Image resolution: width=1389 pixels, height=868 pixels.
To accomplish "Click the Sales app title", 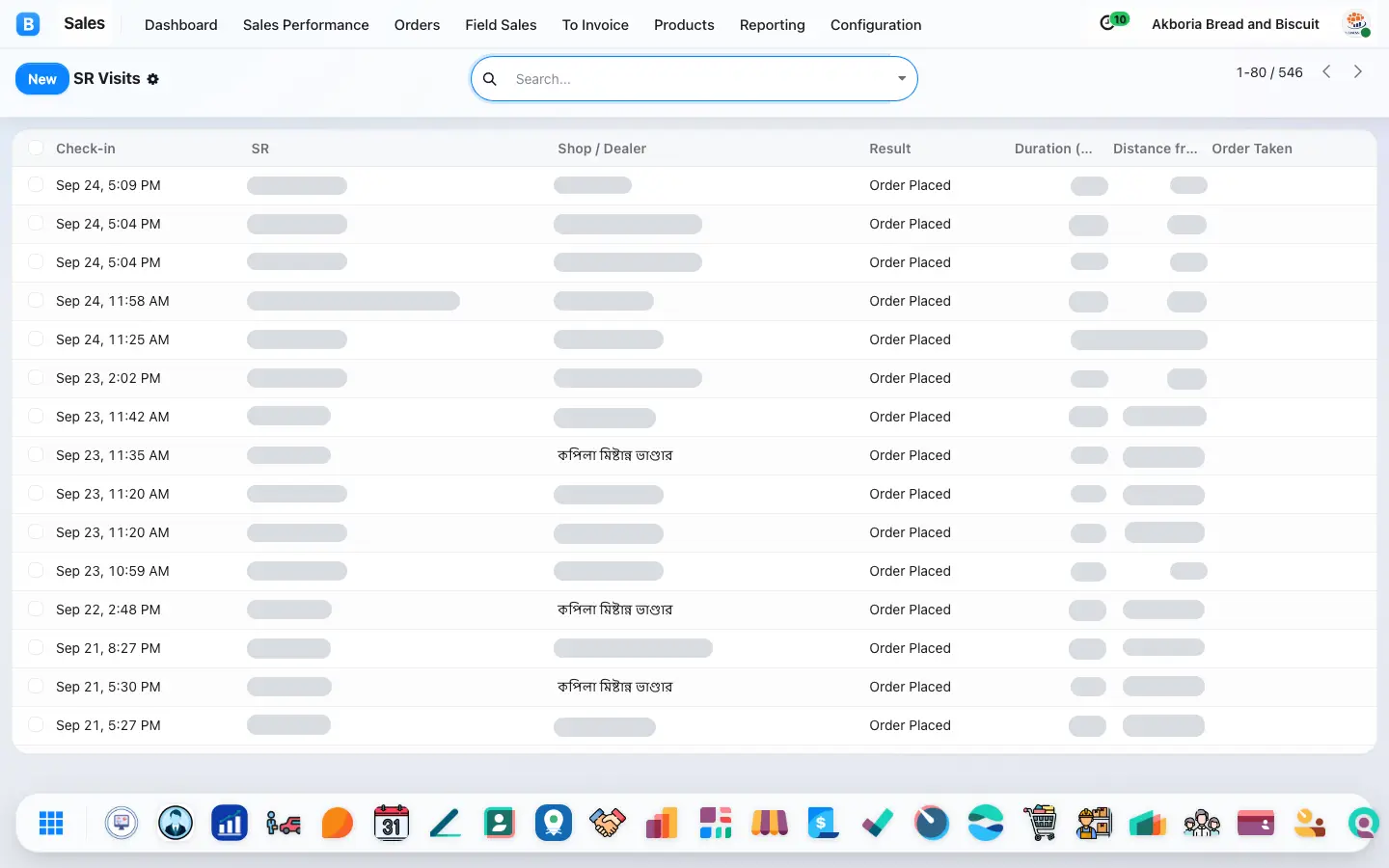I will click(84, 23).
